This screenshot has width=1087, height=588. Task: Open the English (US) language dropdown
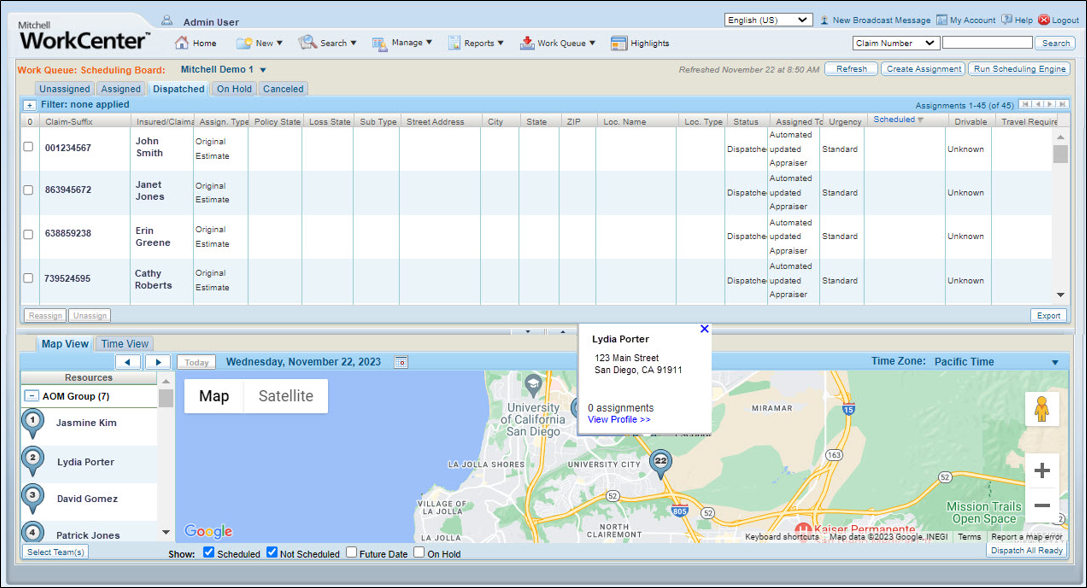[x=768, y=20]
